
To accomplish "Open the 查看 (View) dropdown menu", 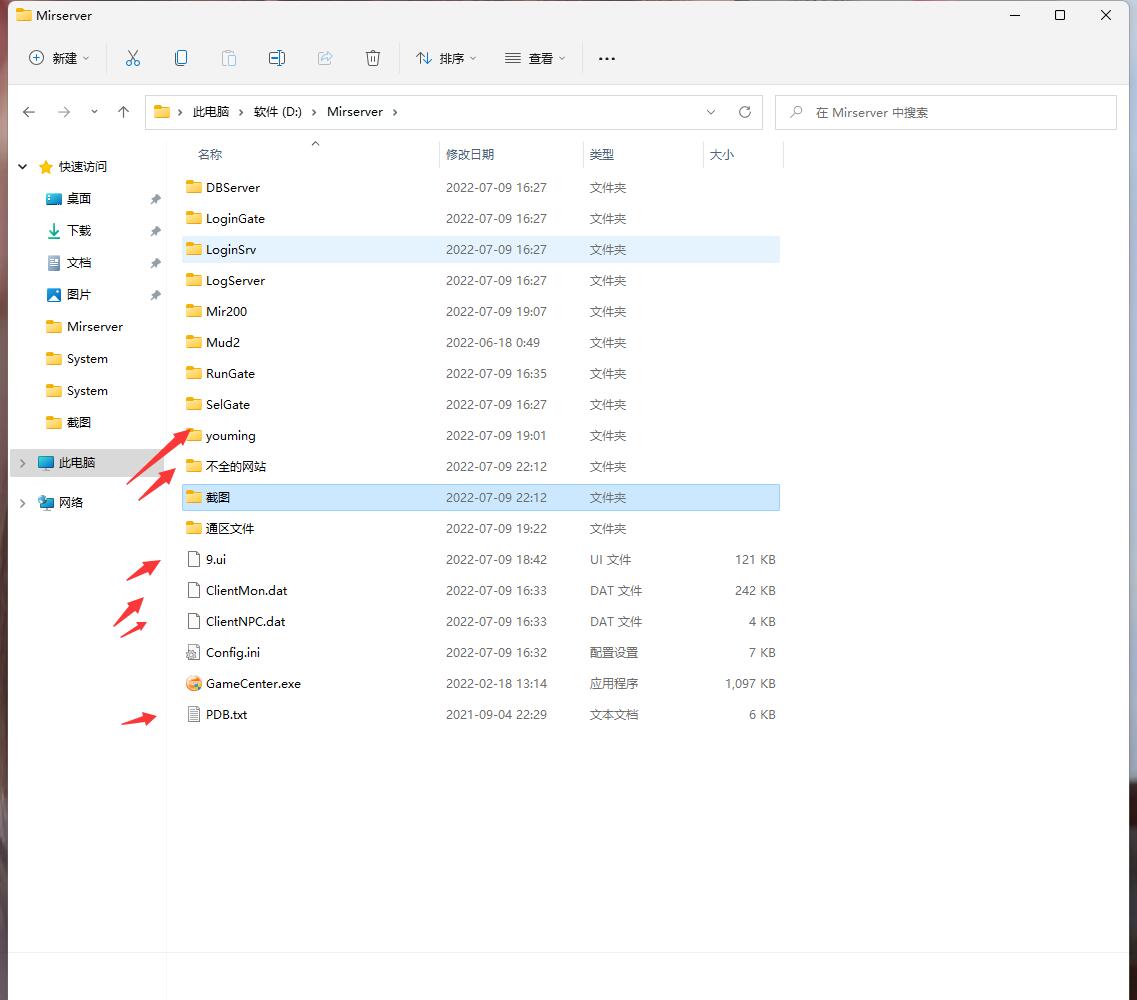I will click(x=535, y=58).
